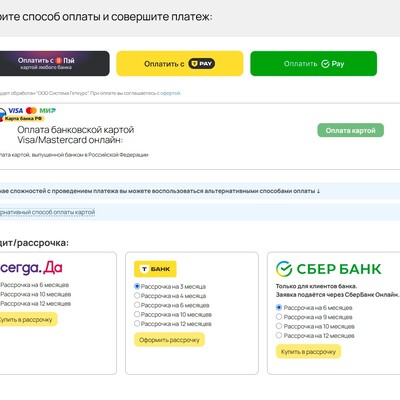
Task: Click the Vsegda.Da logo
Action: 31,268
